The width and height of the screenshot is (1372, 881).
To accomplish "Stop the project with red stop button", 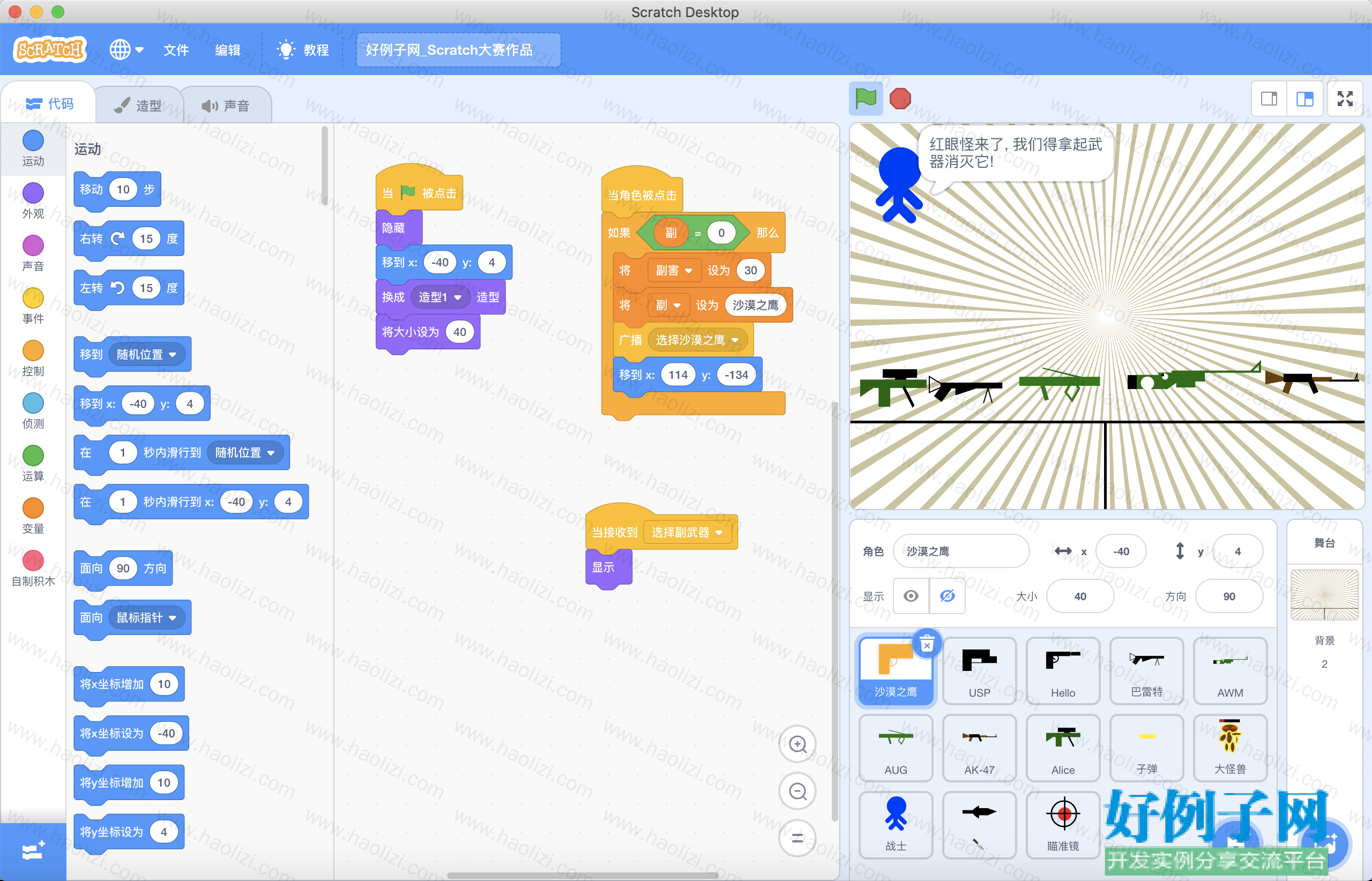I will tap(900, 99).
